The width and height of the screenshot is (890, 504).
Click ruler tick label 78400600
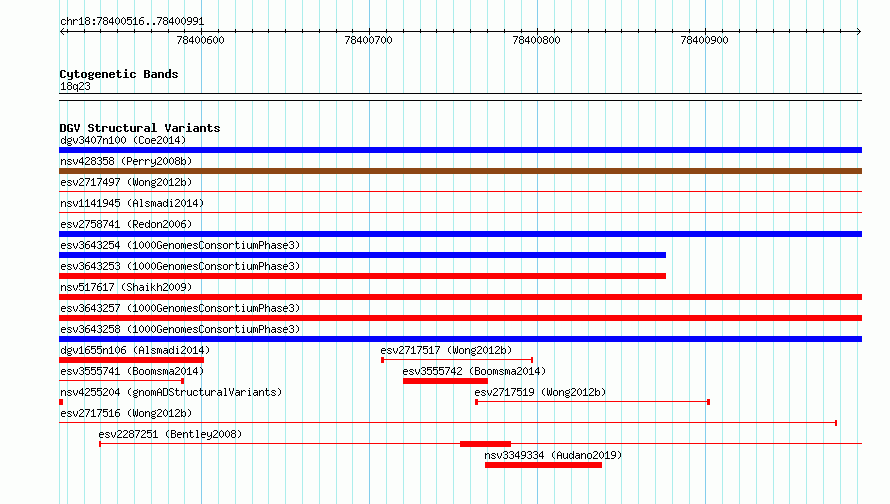(200, 40)
